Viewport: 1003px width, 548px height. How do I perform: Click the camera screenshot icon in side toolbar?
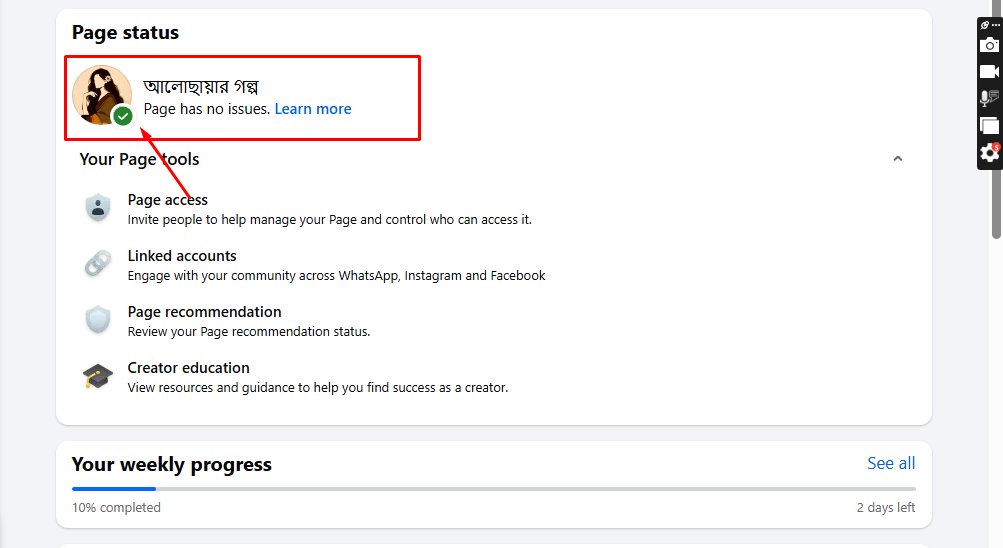pos(989,45)
